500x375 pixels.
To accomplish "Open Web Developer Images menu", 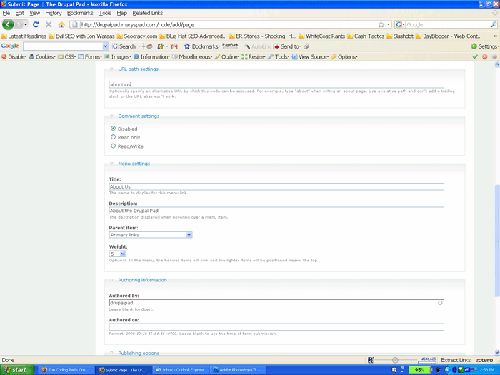I will (x=118, y=57).
